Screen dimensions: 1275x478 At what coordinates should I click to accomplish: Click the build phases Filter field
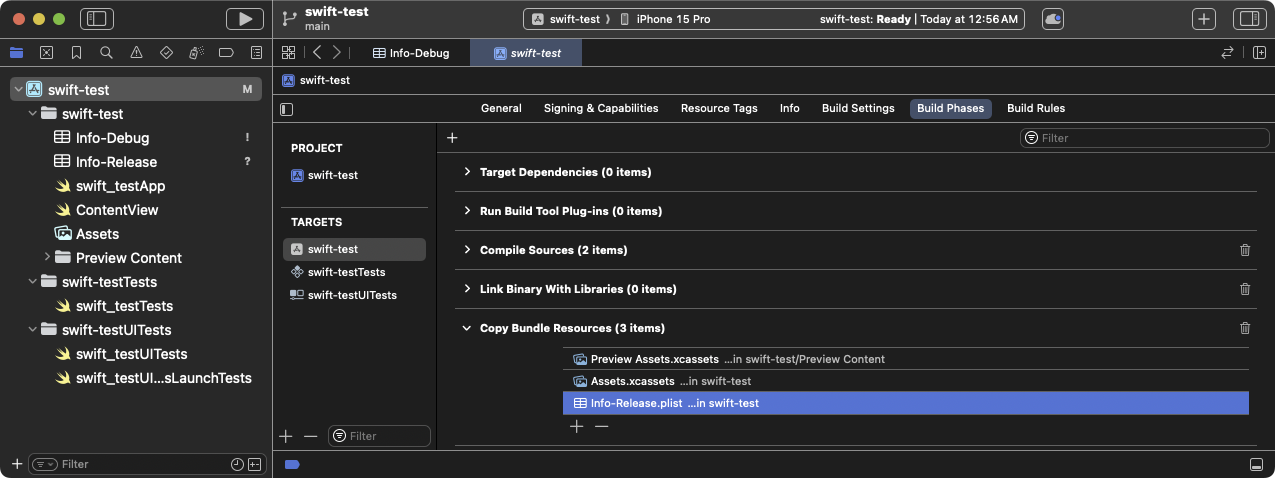coord(1138,138)
